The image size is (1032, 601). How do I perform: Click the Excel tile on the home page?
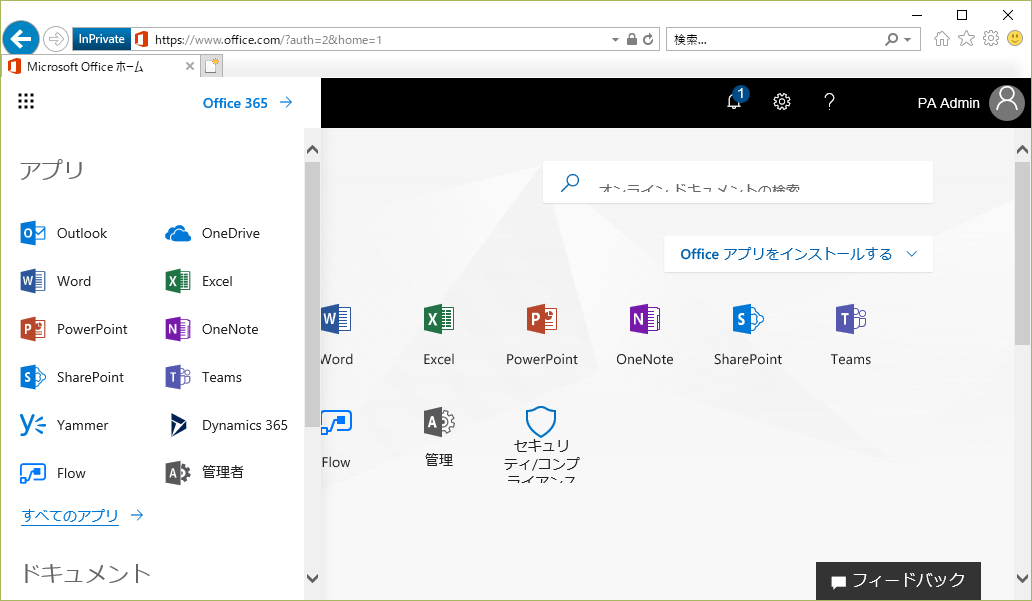439,334
